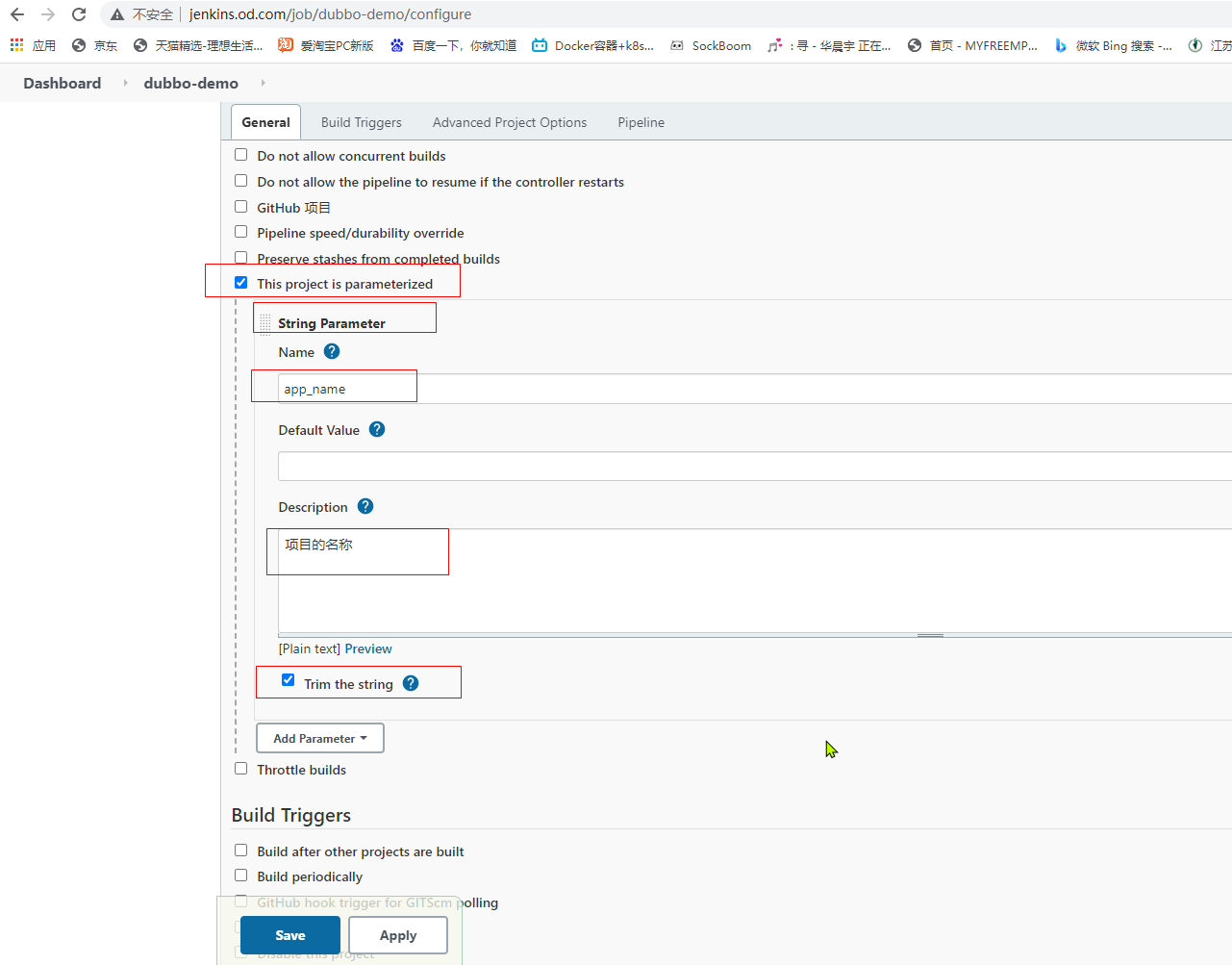Click the String Parameter heading
This screenshot has height=965, width=1232.
[x=332, y=323]
